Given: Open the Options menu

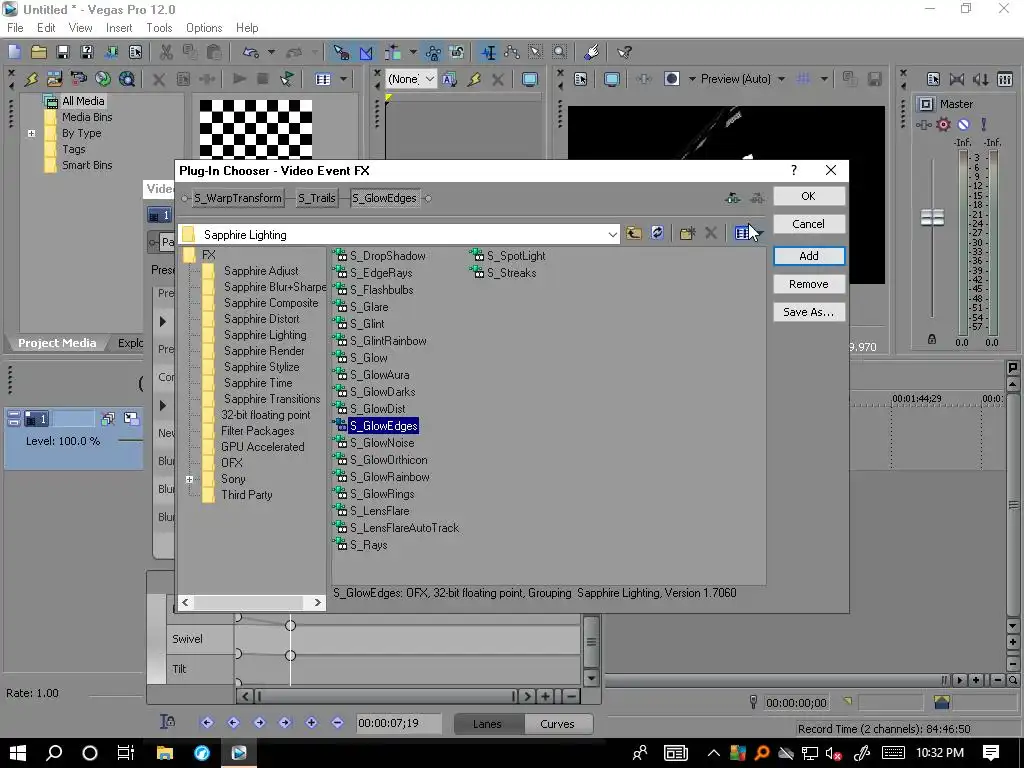Looking at the screenshot, I should pos(204,27).
